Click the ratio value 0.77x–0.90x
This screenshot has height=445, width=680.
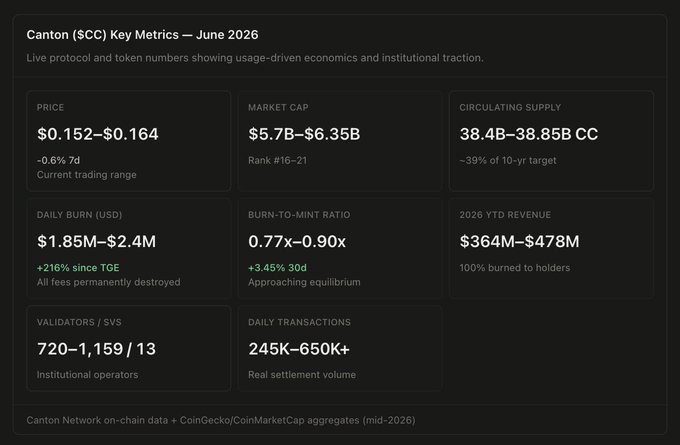point(297,242)
